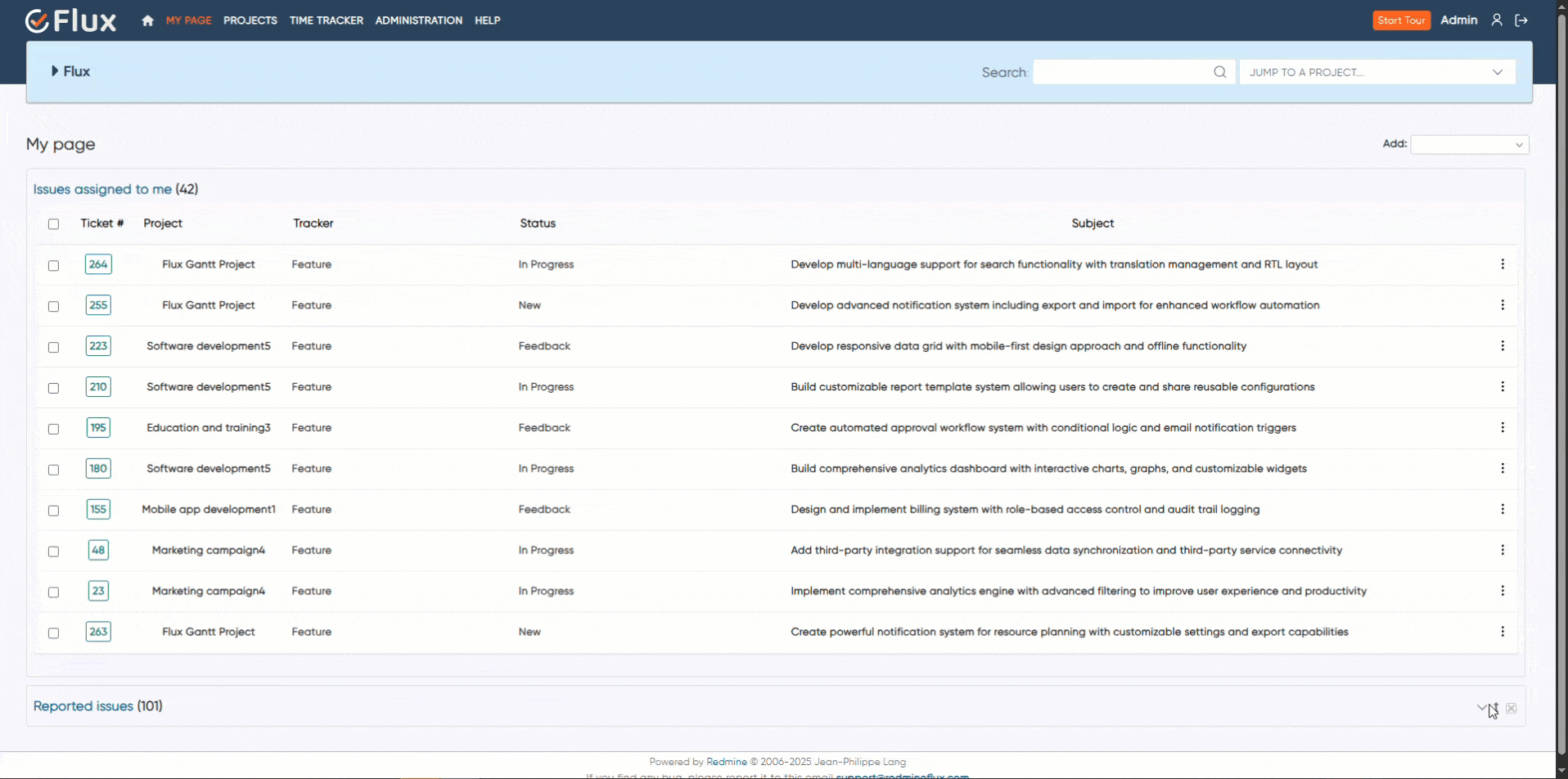Click into the Search input field
Viewport: 1568px width, 779px height.
(x=1121, y=72)
